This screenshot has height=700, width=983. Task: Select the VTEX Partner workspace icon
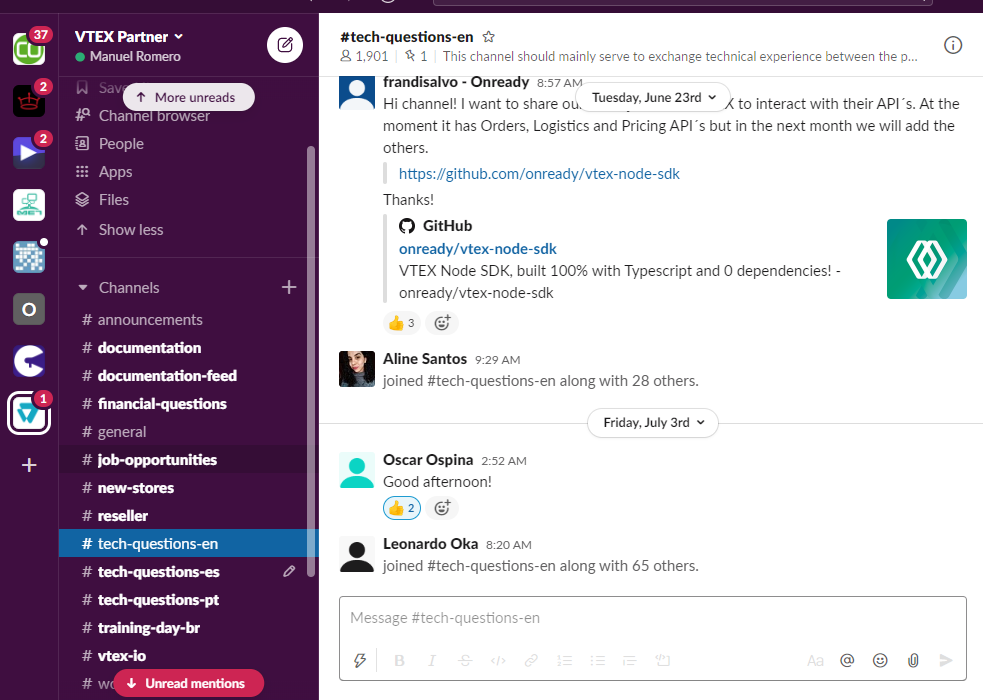coord(29,414)
